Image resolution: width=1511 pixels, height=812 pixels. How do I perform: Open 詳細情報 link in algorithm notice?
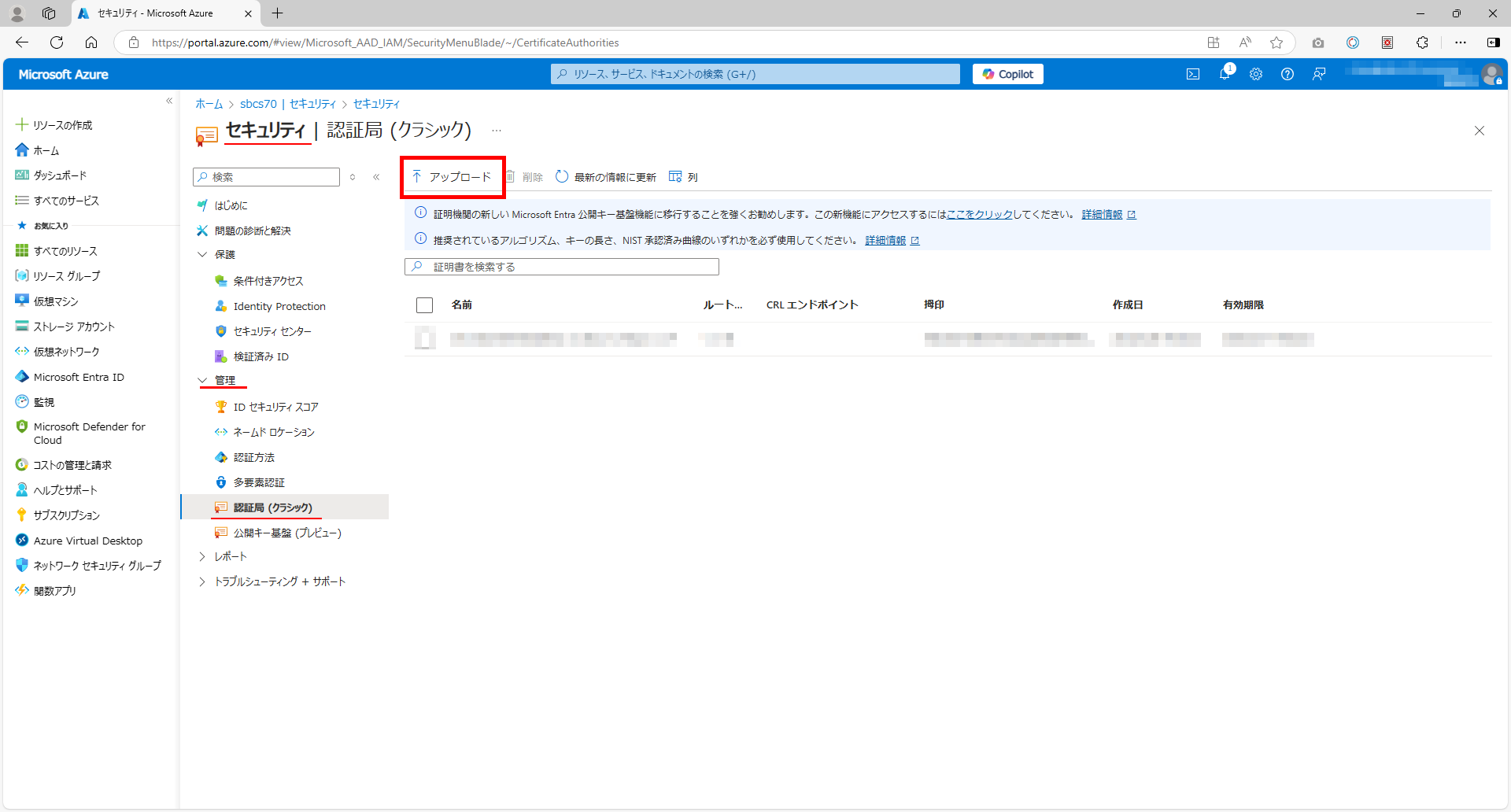point(885,241)
